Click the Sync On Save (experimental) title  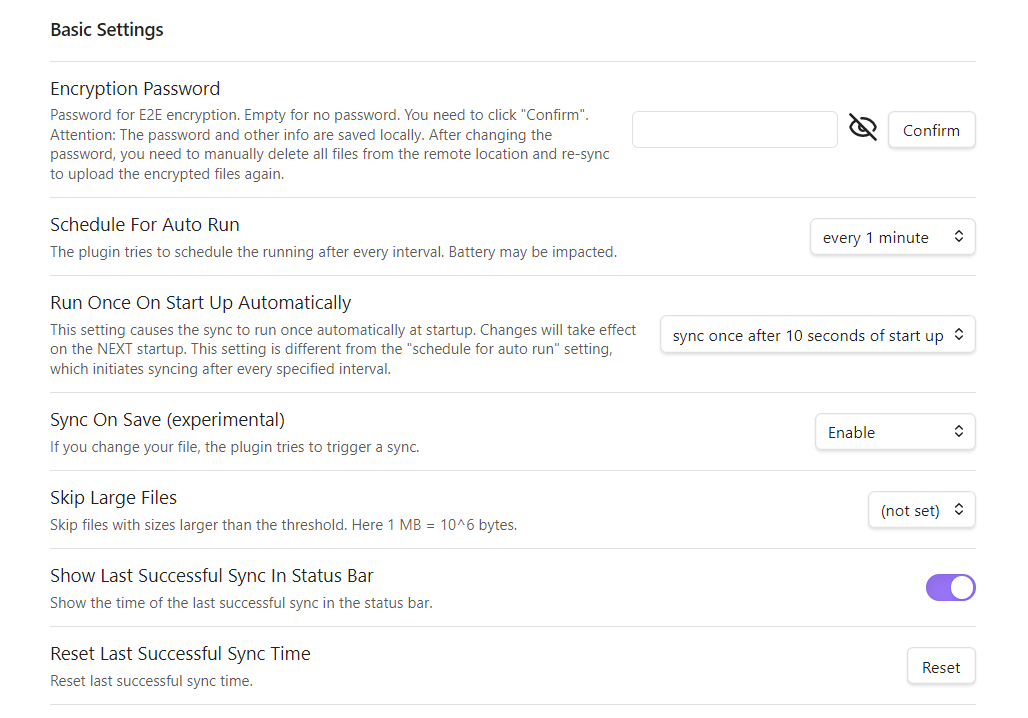tap(168, 420)
